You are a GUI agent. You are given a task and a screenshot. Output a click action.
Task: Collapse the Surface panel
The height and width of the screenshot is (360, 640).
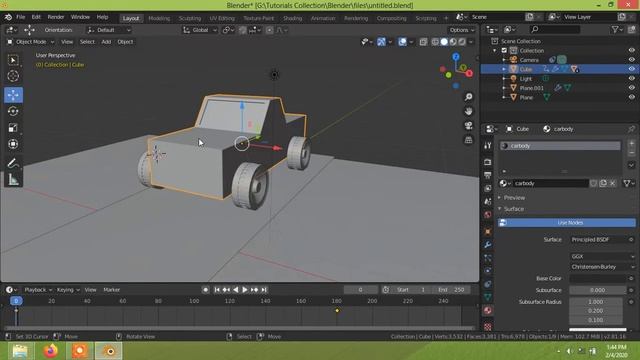[514, 209]
